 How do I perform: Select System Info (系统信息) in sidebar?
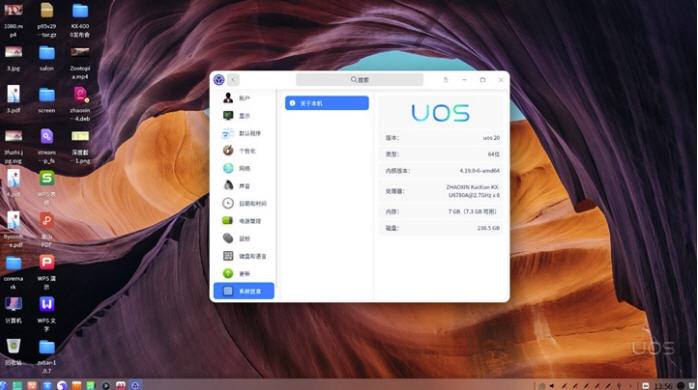(x=244, y=291)
